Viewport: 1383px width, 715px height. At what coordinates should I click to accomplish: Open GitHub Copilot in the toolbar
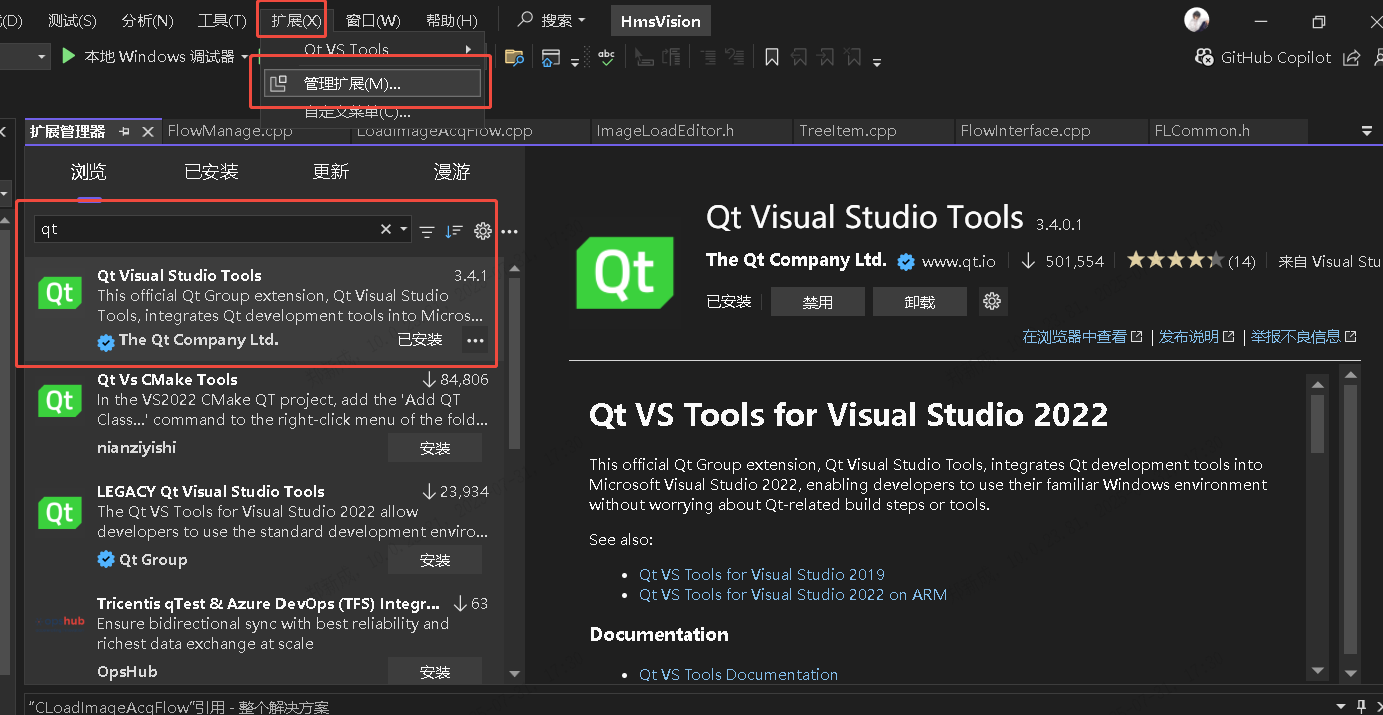(1263, 57)
